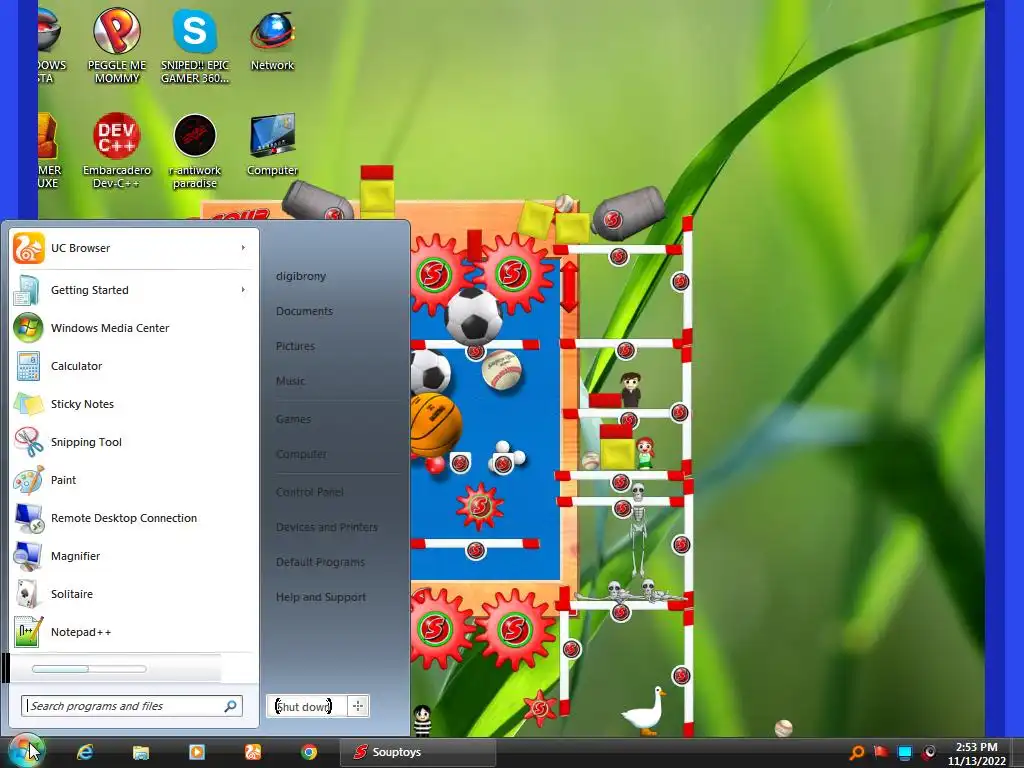Screen dimensions: 1024x768
Task: Click the search magnifier in Start menu
Action: pyautogui.click(x=231, y=706)
